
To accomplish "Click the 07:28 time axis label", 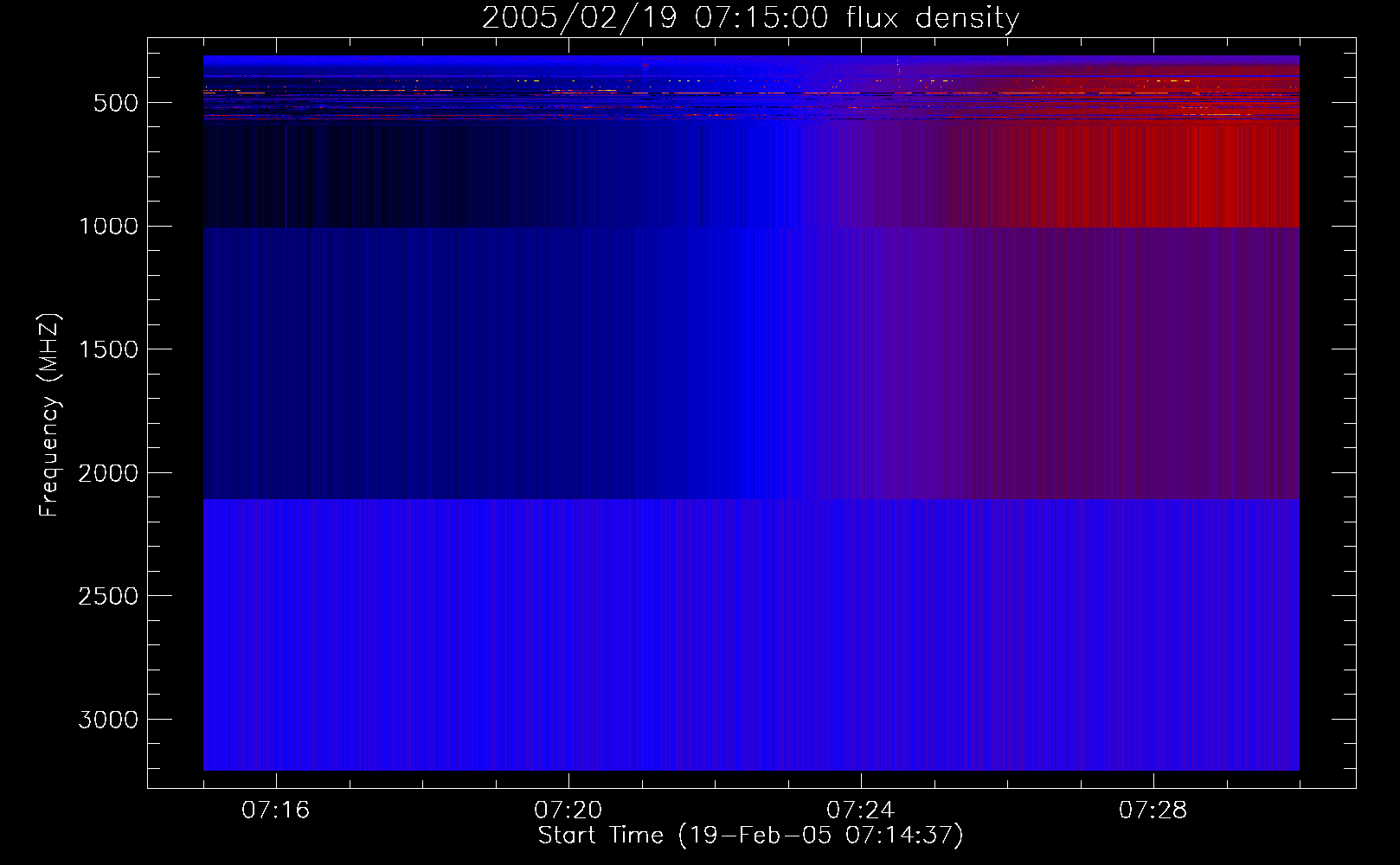I will (x=1153, y=811).
